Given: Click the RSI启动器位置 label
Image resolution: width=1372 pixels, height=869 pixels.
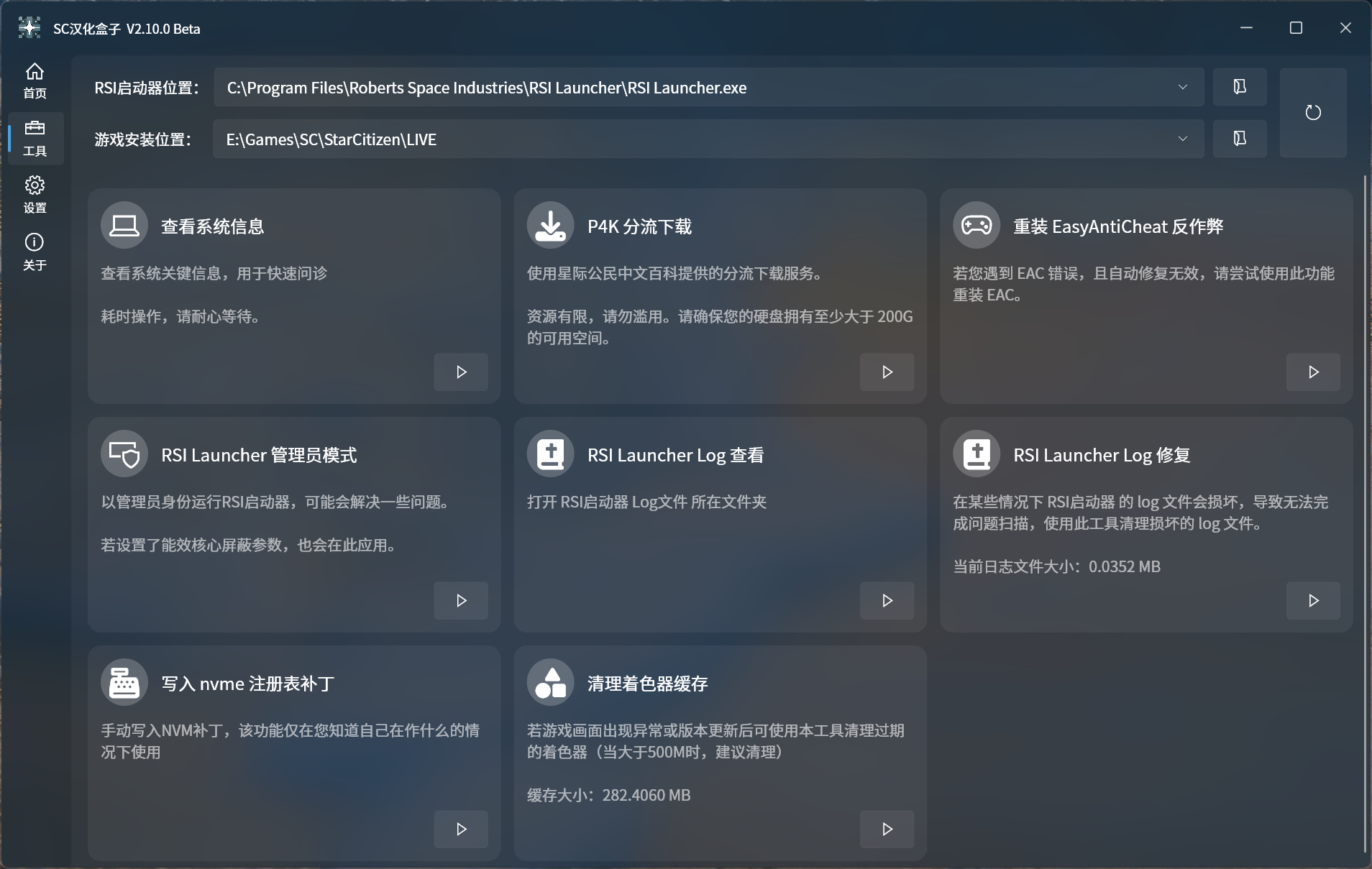Looking at the screenshot, I should click(147, 88).
